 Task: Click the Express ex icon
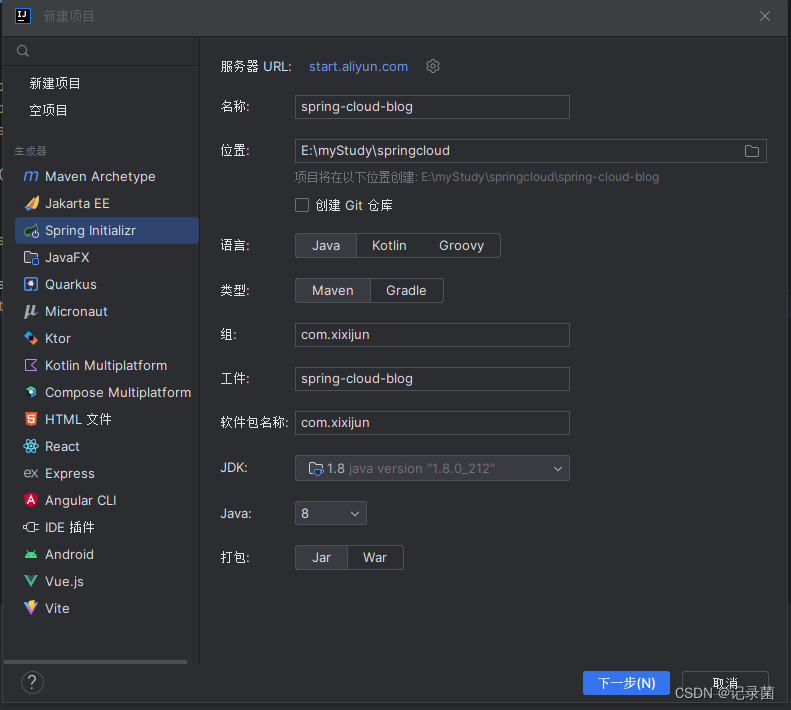coord(31,473)
